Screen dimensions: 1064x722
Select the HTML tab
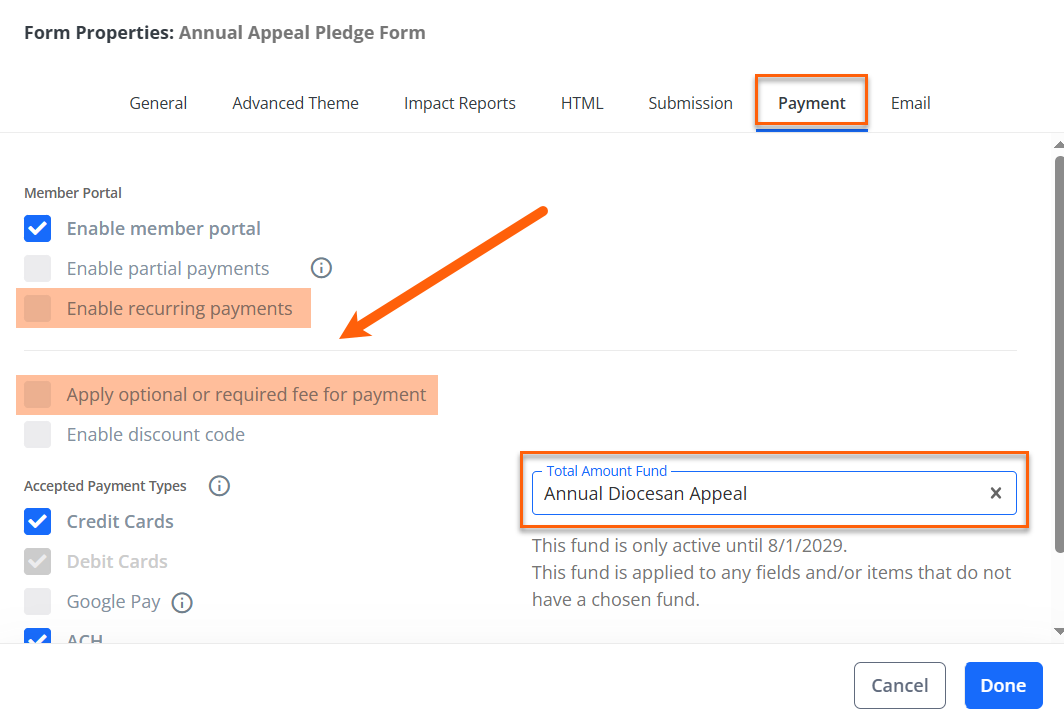point(582,103)
